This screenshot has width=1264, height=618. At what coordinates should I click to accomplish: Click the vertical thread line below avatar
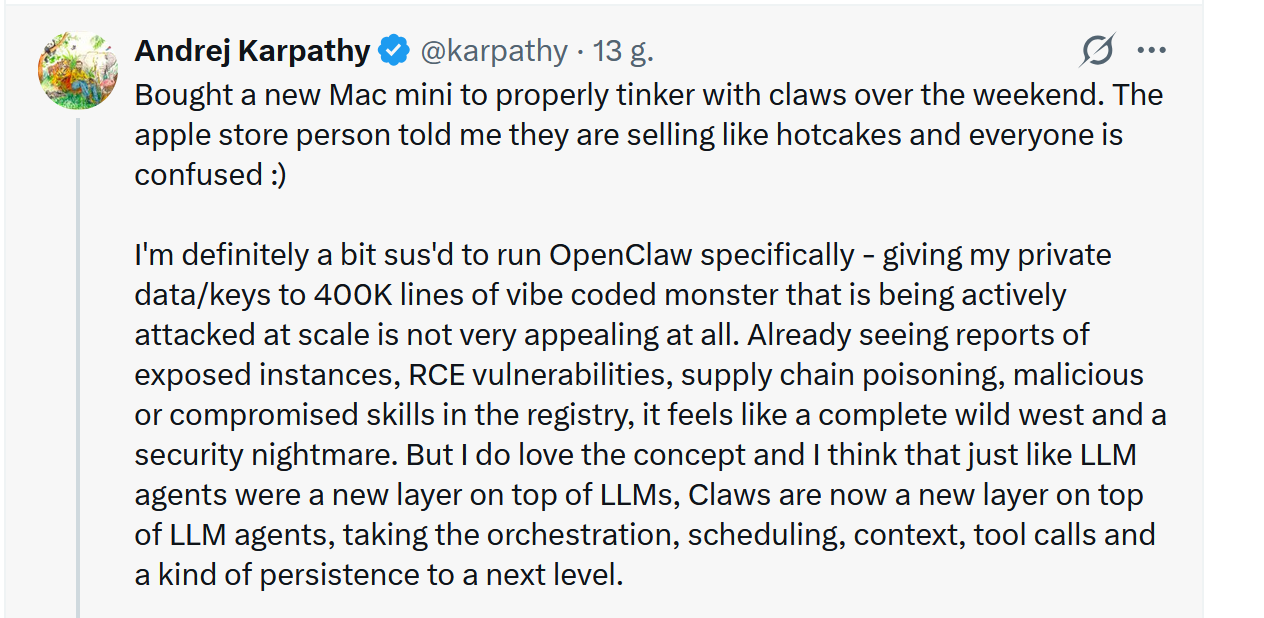(78, 367)
